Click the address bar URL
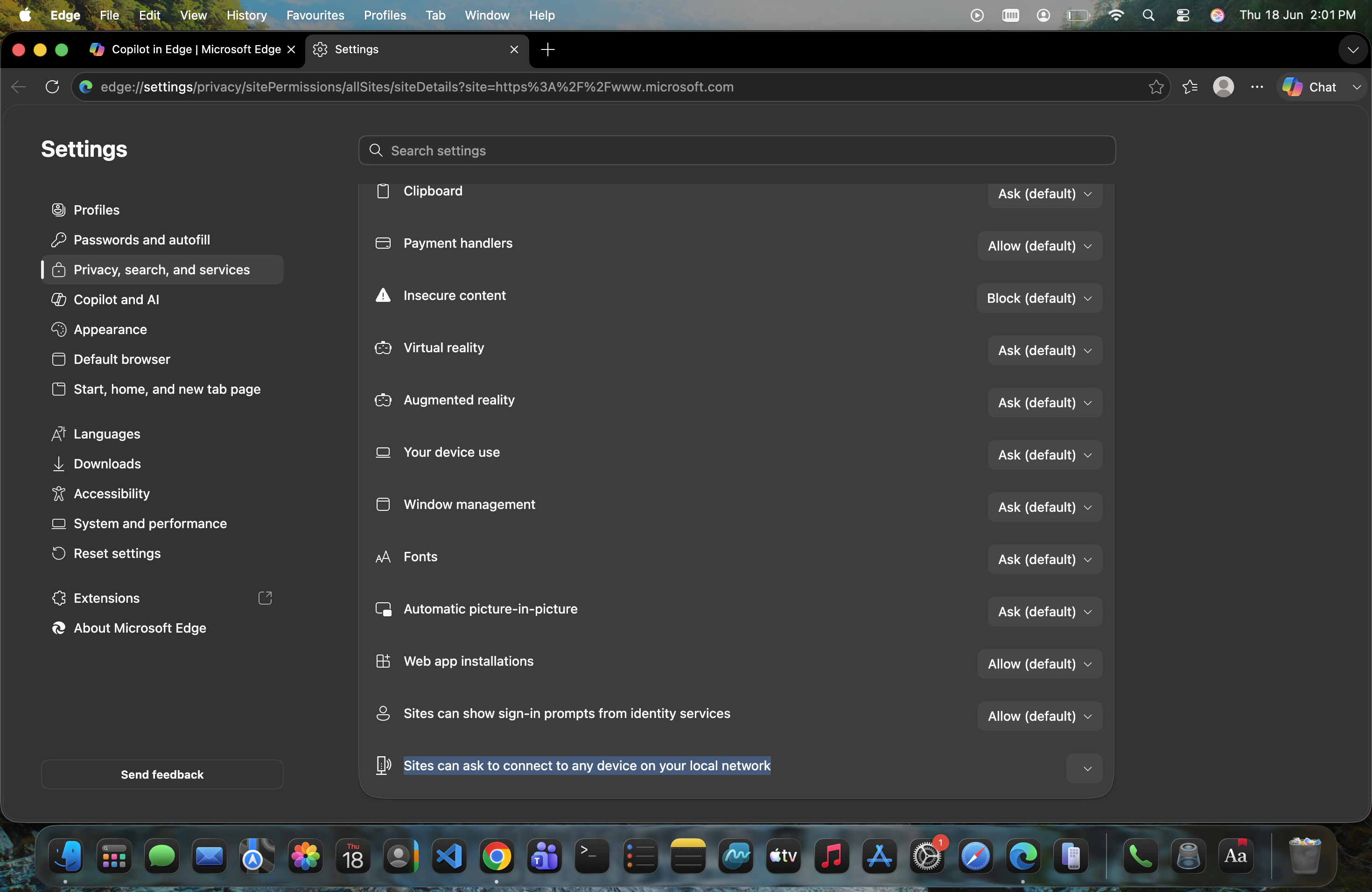 pyautogui.click(x=417, y=87)
